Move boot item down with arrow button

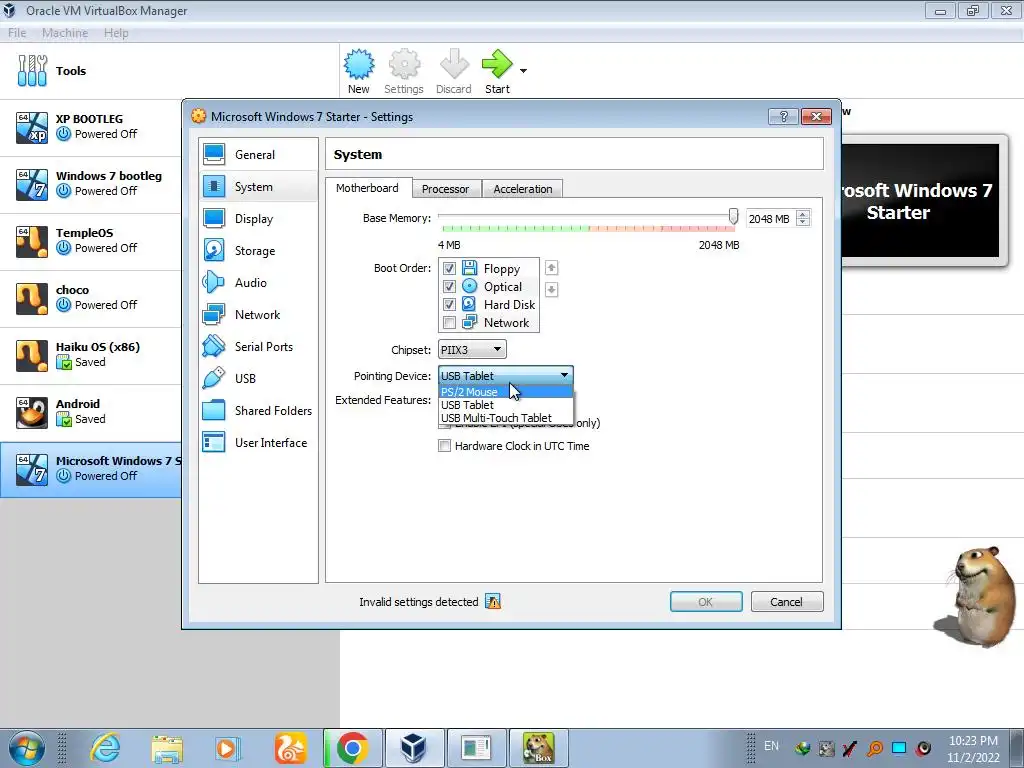click(x=551, y=289)
